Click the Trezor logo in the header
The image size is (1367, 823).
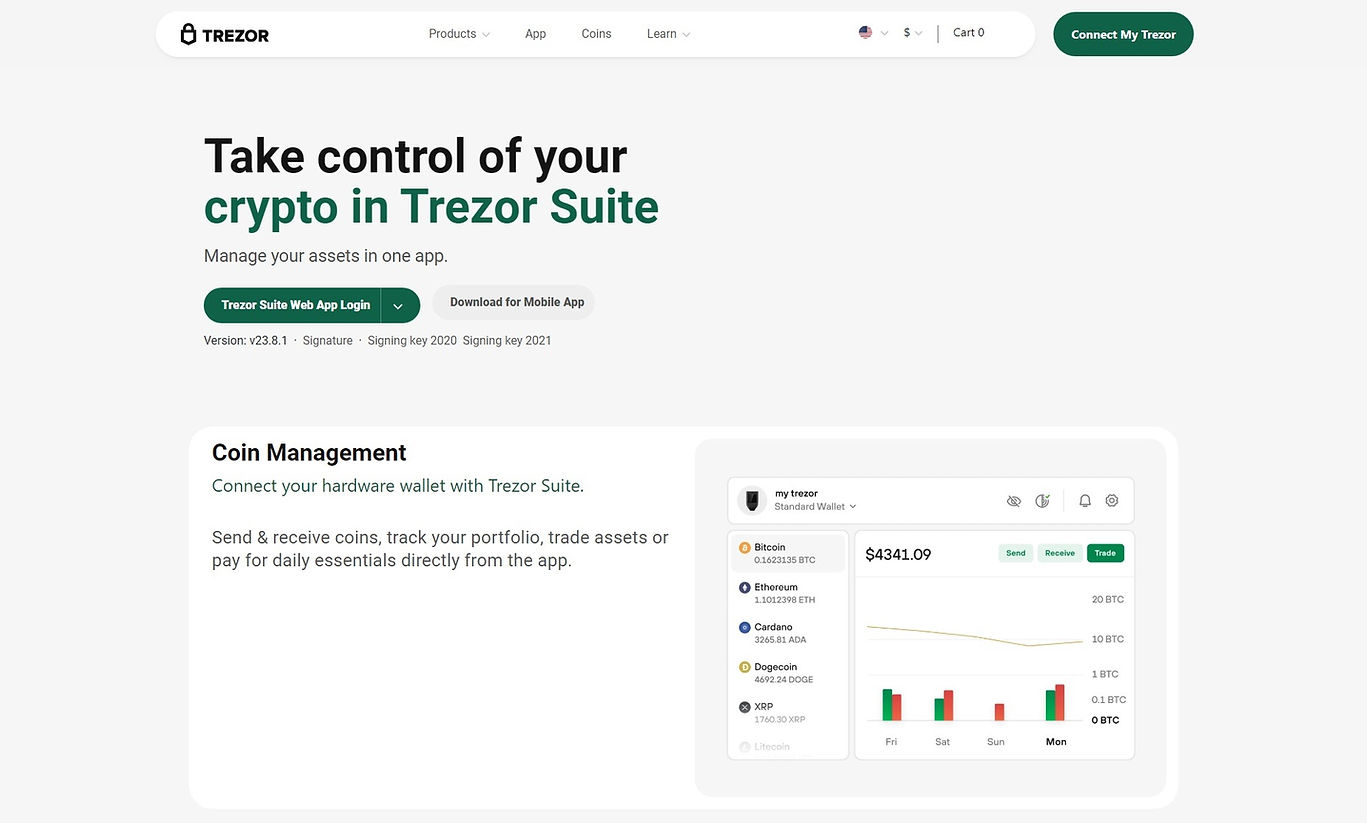(225, 34)
